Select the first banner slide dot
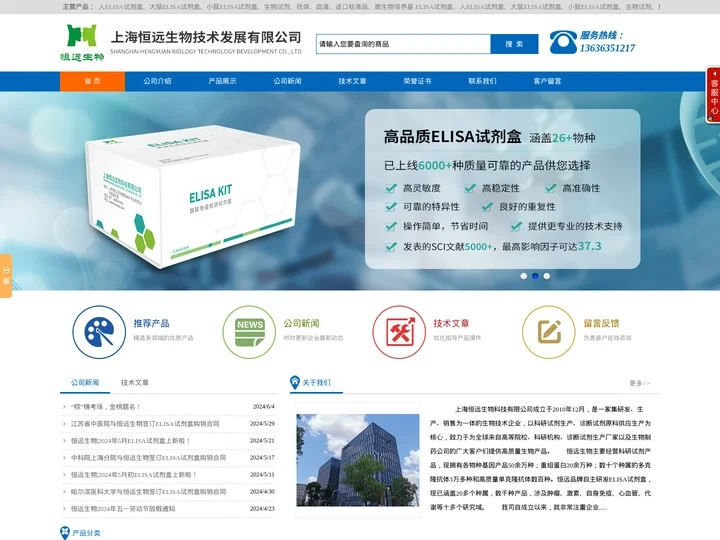This screenshot has width=720, height=540. pyautogui.click(x=523, y=276)
